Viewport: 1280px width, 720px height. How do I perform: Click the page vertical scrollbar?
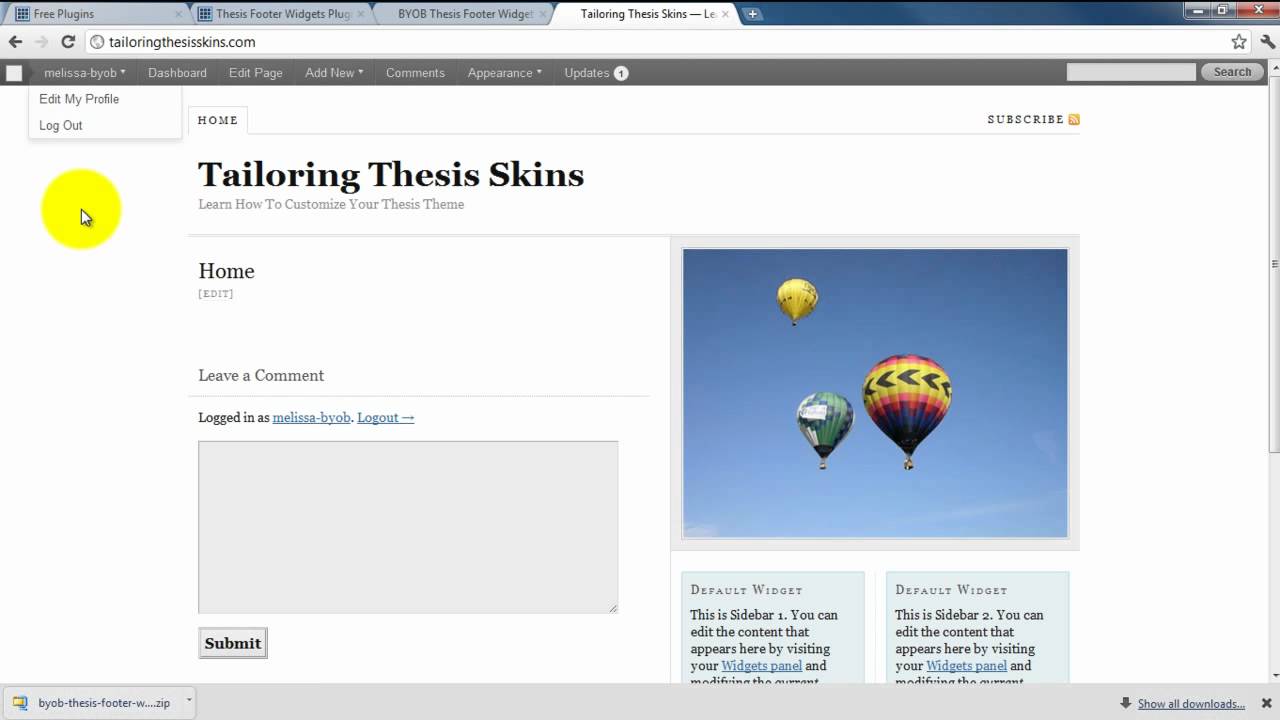1274,264
